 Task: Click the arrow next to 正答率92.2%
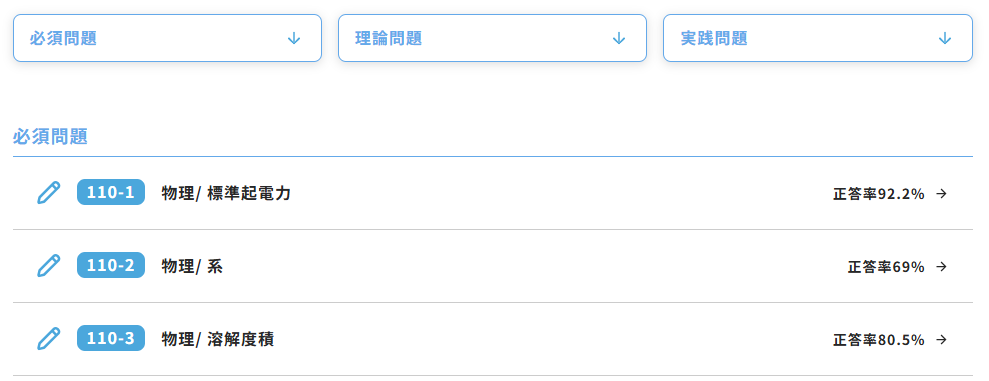point(941,194)
